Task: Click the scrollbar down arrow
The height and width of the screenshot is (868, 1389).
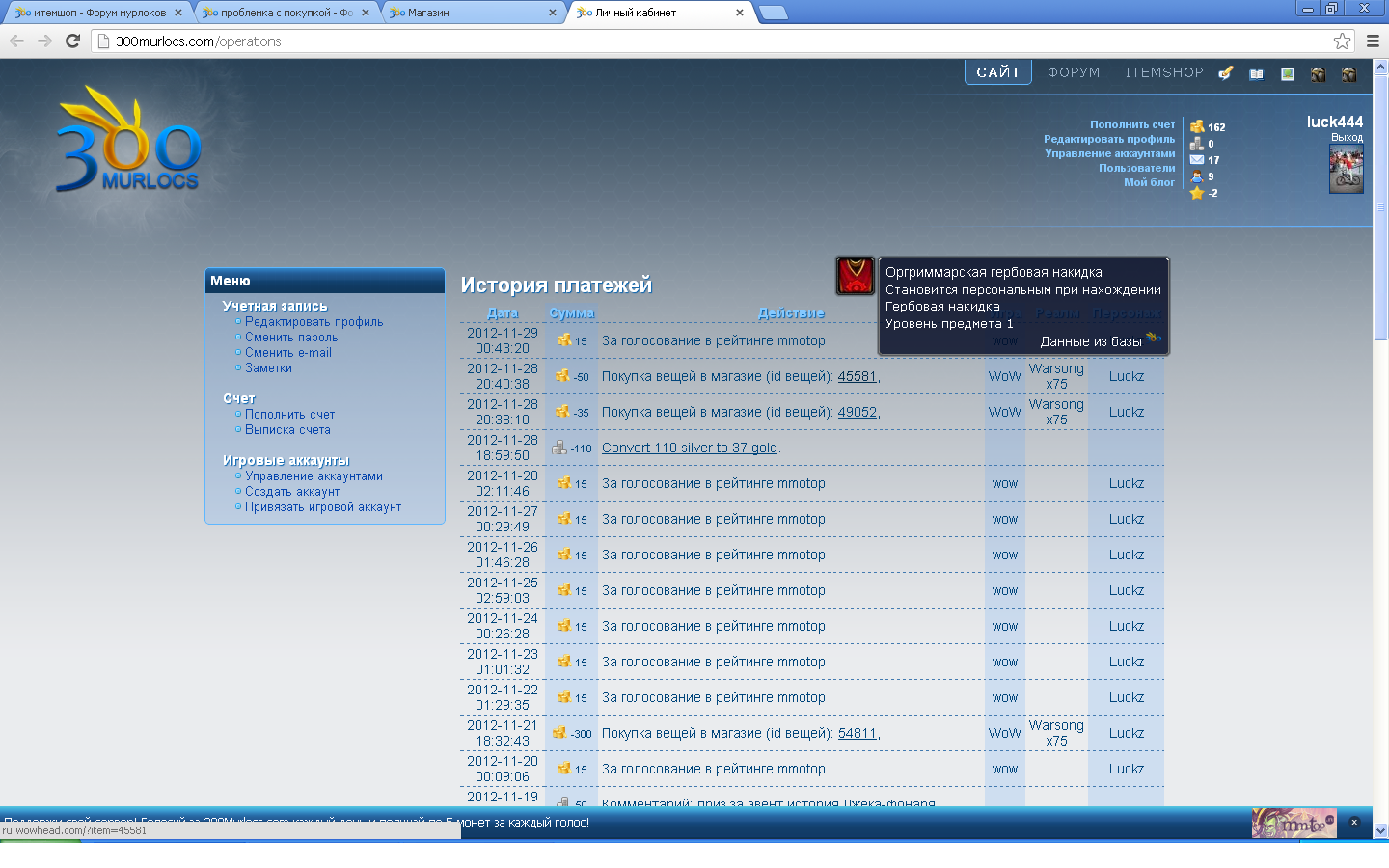Action: point(1380,830)
